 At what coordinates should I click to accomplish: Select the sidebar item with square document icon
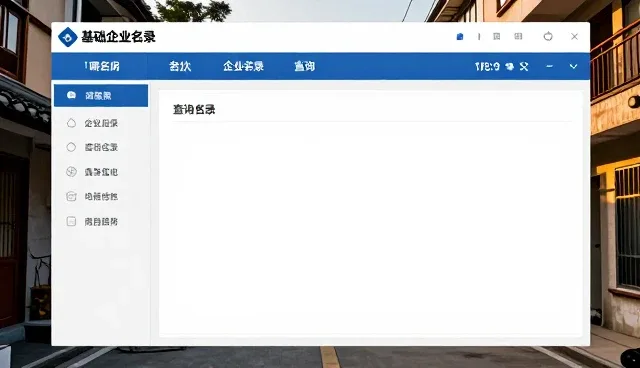(101, 222)
